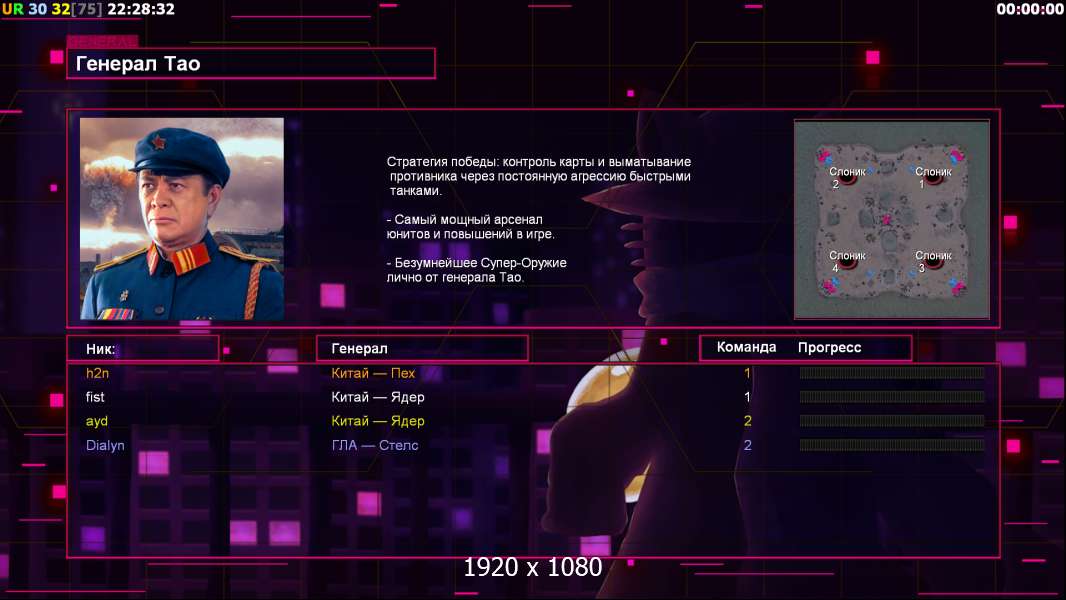Click h2n's loading progress bar
1066x600 pixels.
[892, 372]
